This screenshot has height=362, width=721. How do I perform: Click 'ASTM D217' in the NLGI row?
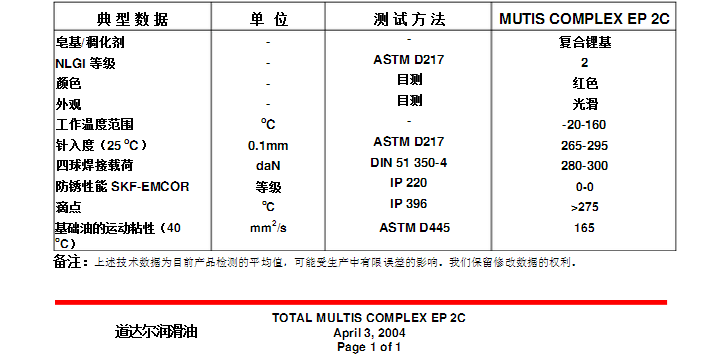[x=408, y=60]
